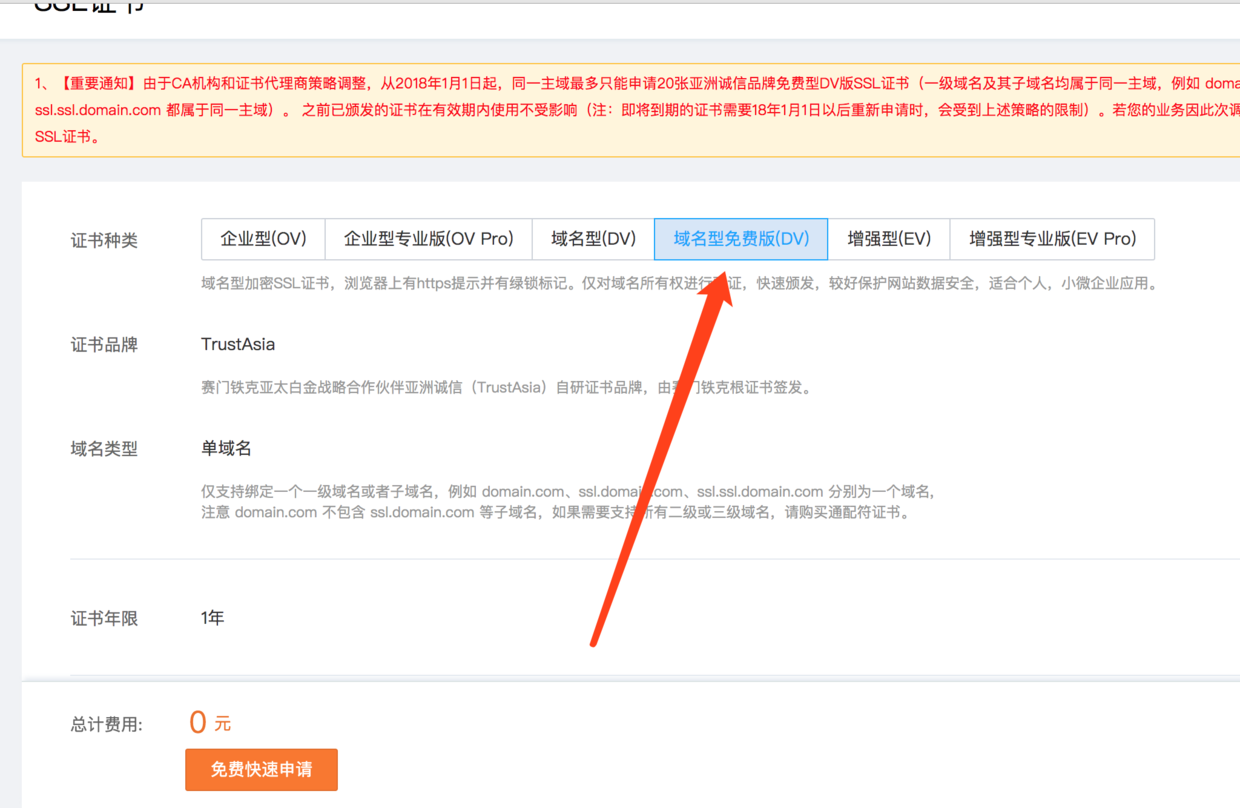
Task: Click the 总计费用 label
Action: [x=107, y=724]
